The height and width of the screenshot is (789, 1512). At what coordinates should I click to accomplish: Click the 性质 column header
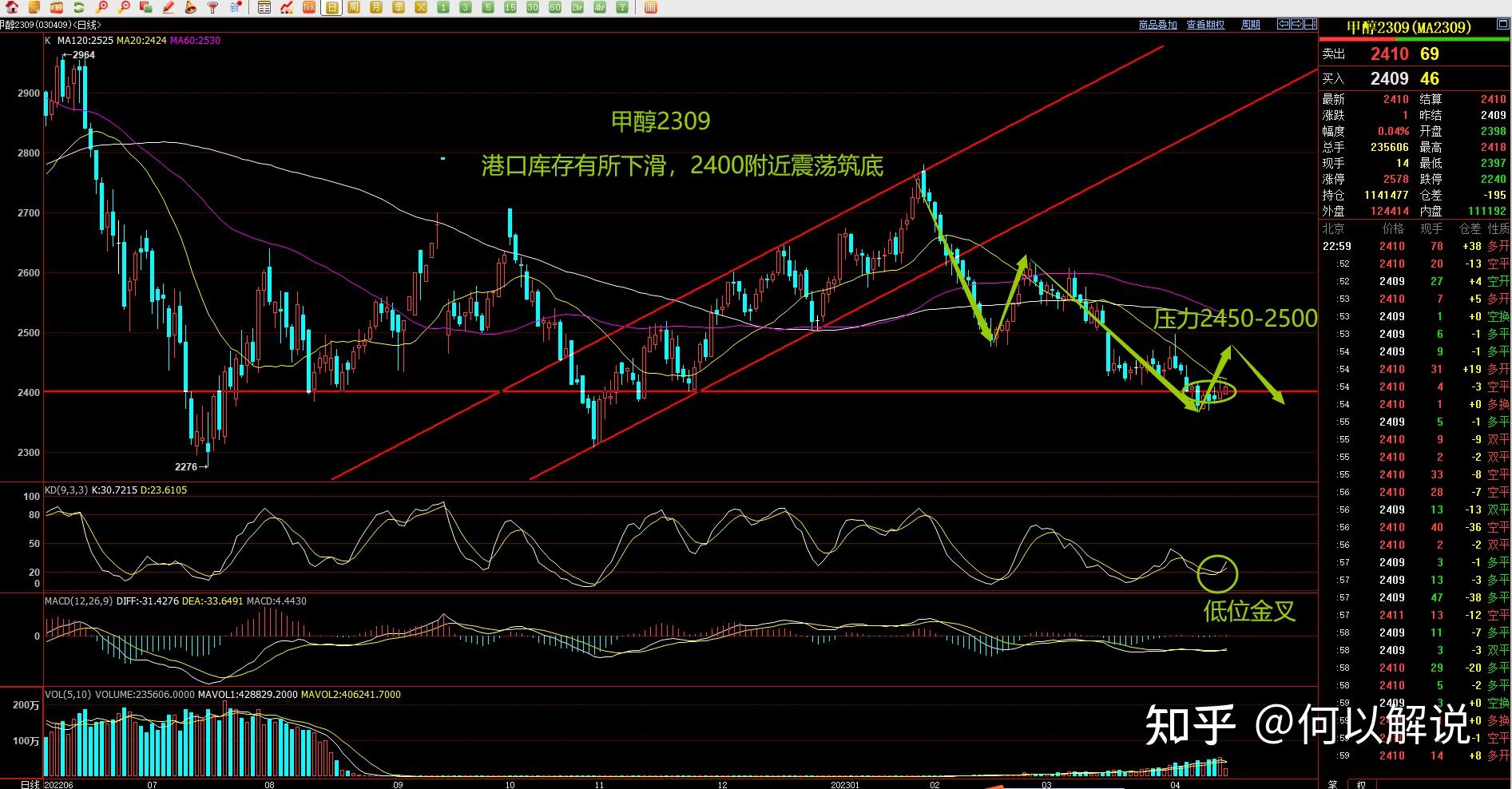(1498, 228)
